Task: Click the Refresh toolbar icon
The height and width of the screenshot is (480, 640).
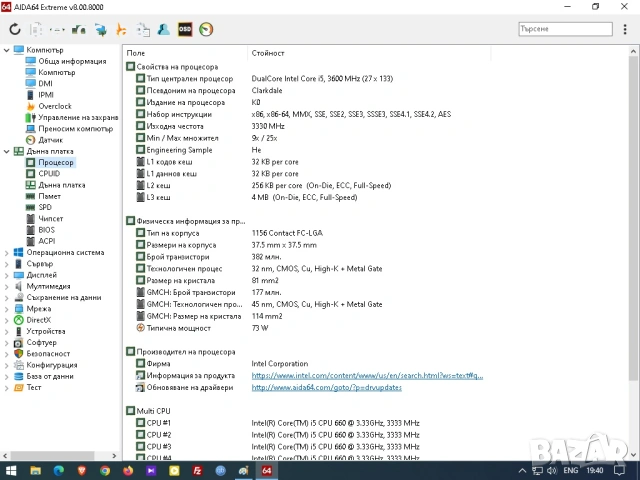Action: point(15,29)
